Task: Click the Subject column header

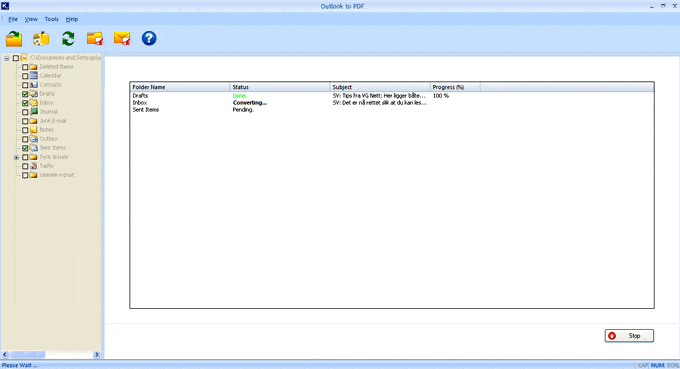Action: (380, 87)
